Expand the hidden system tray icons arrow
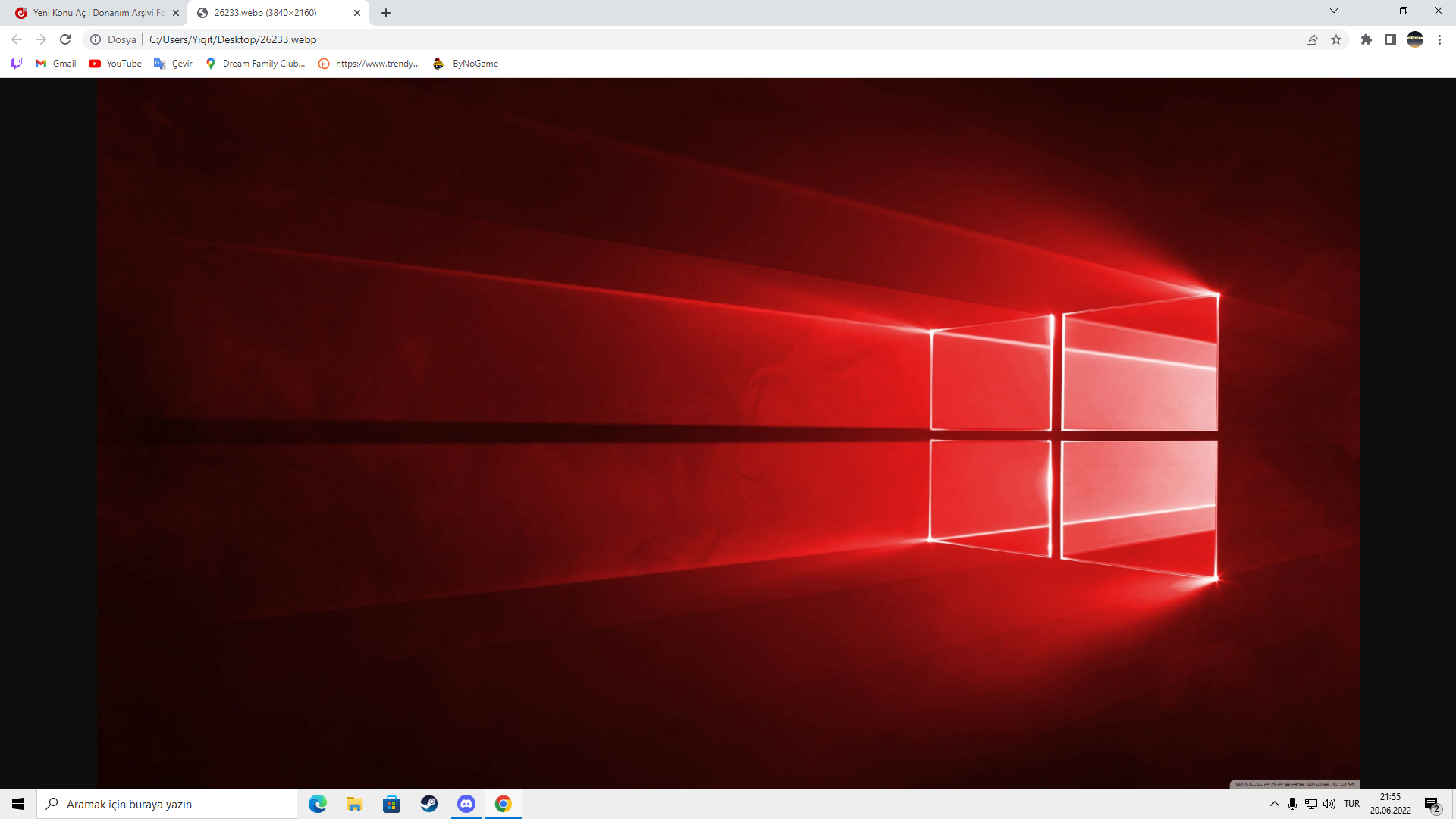Image resolution: width=1456 pixels, height=819 pixels. click(1275, 804)
